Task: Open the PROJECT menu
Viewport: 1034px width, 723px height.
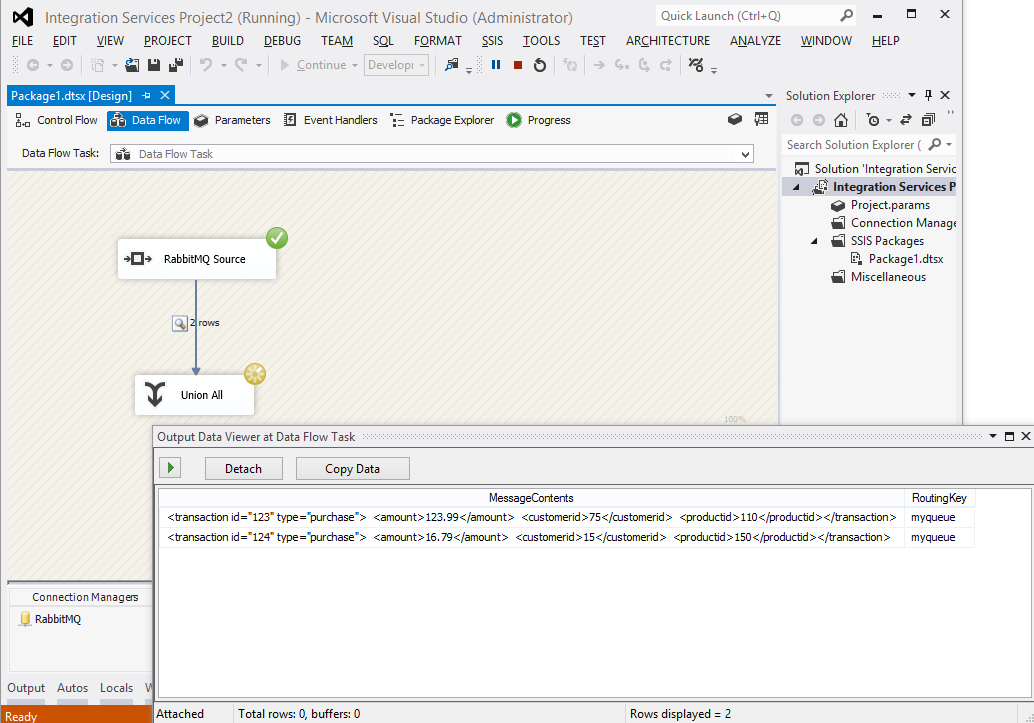Action: 167,41
